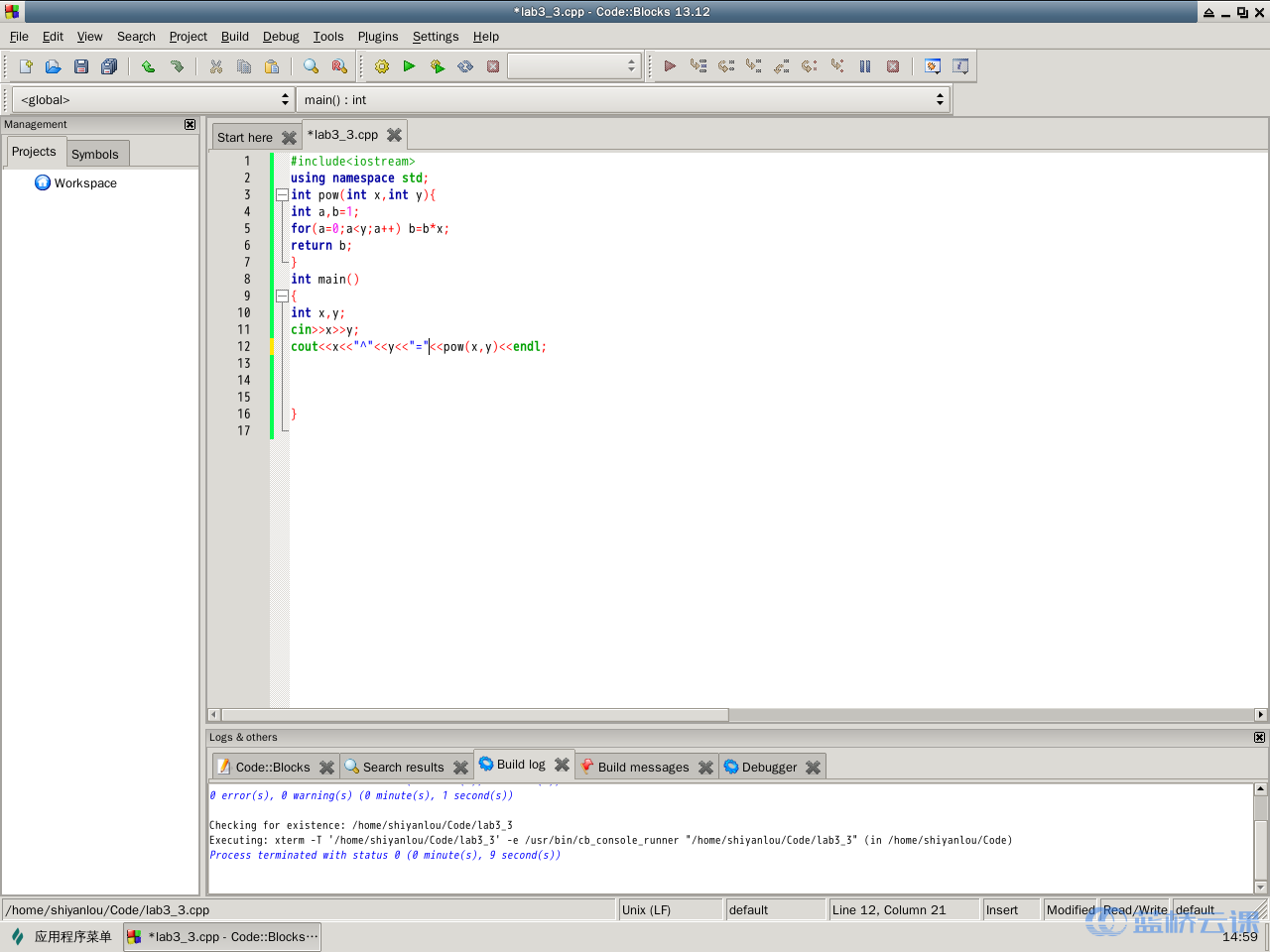Expand the main() : int function dropdown
Viewport: 1270px width, 952px height.
623,100
